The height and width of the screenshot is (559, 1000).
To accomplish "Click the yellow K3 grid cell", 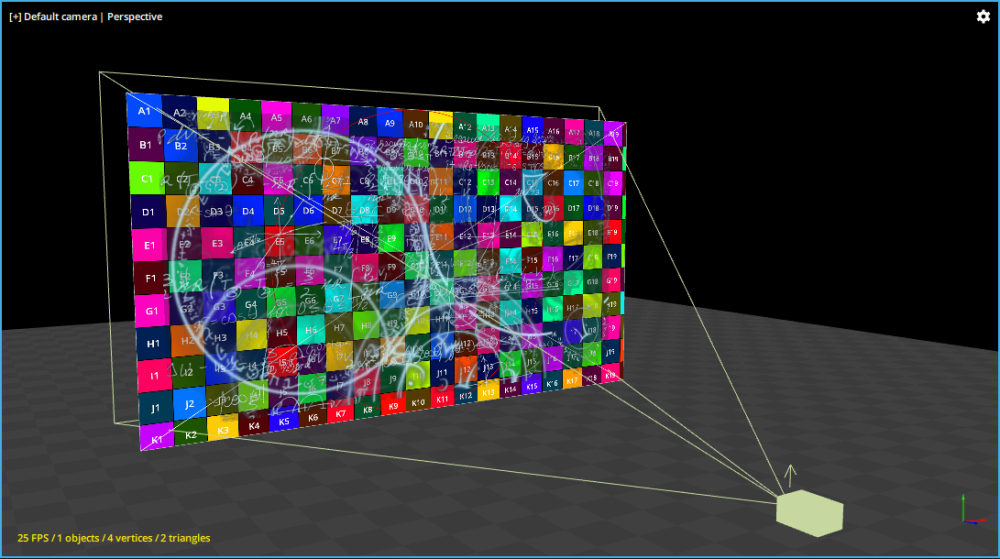I will click(x=223, y=430).
